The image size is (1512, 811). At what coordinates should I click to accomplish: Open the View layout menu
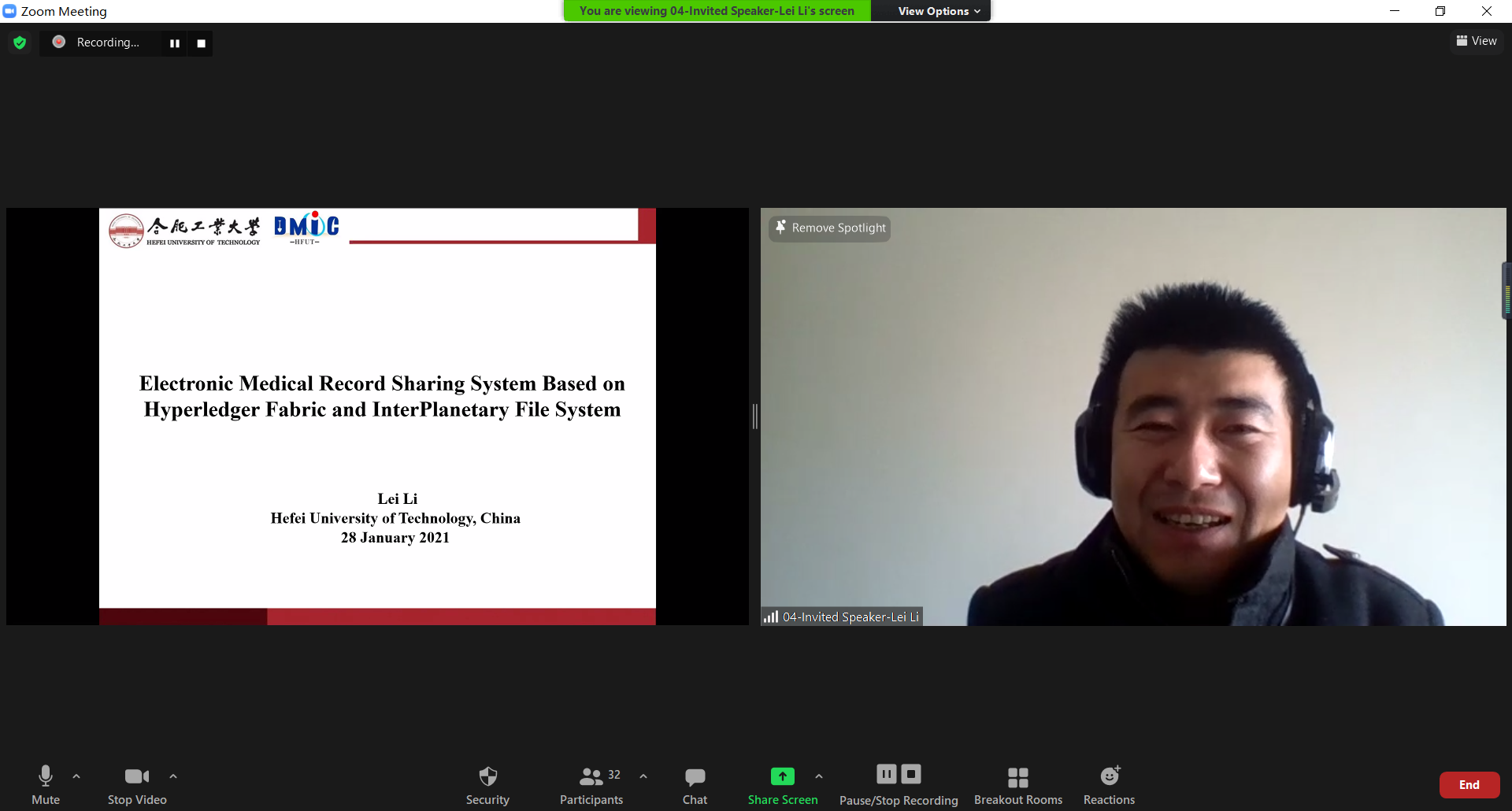coord(1477,41)
